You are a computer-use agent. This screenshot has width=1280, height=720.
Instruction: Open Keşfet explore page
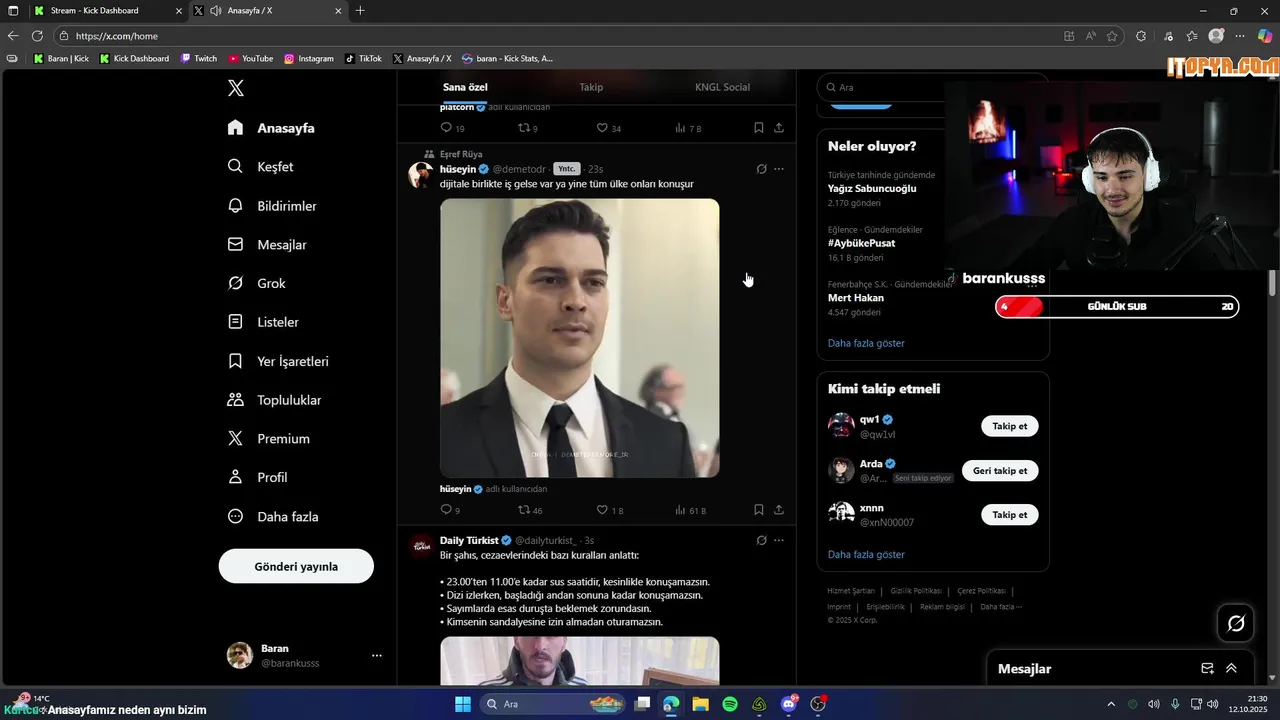point(260,167)
